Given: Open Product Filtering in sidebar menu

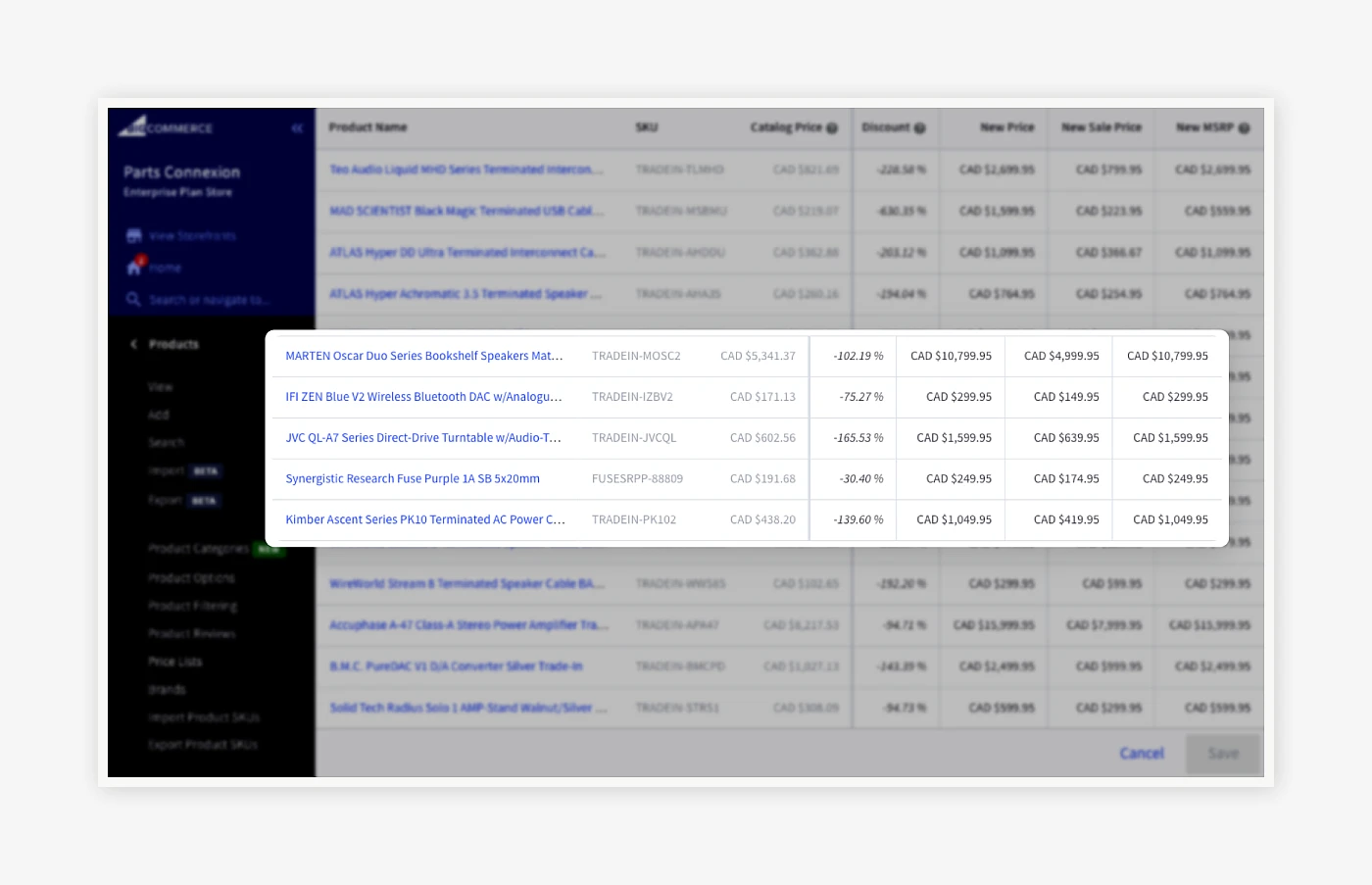Looking at the screenshot, I should click(x=192, y=606).
